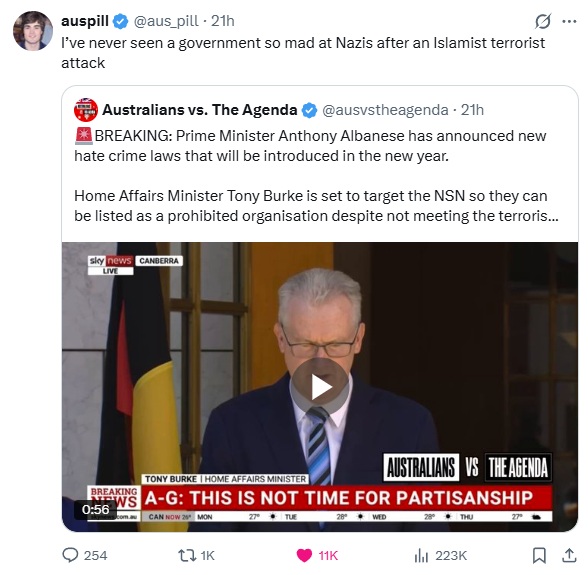Open the Australians vs. The Agenda account name

point(200,110)
